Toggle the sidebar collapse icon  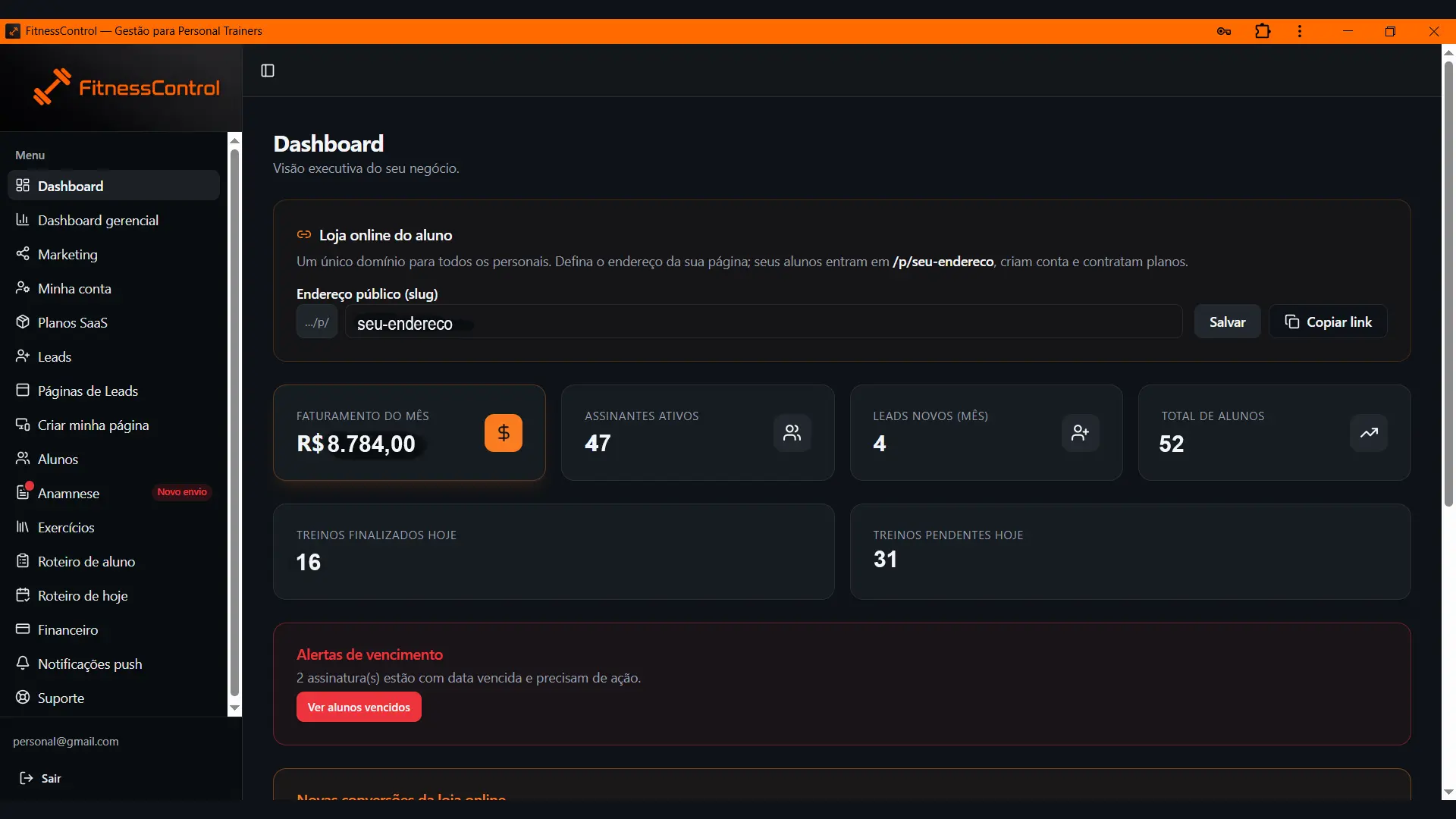click(x=268, y=71)
